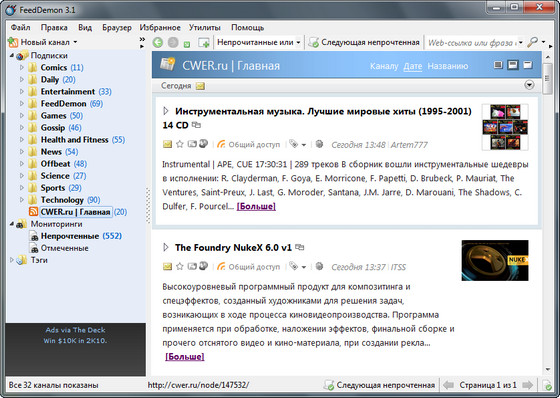560x398 pixels.
Task: Click Больше link under Инструментальная музыка post
Action: point(256,206)
